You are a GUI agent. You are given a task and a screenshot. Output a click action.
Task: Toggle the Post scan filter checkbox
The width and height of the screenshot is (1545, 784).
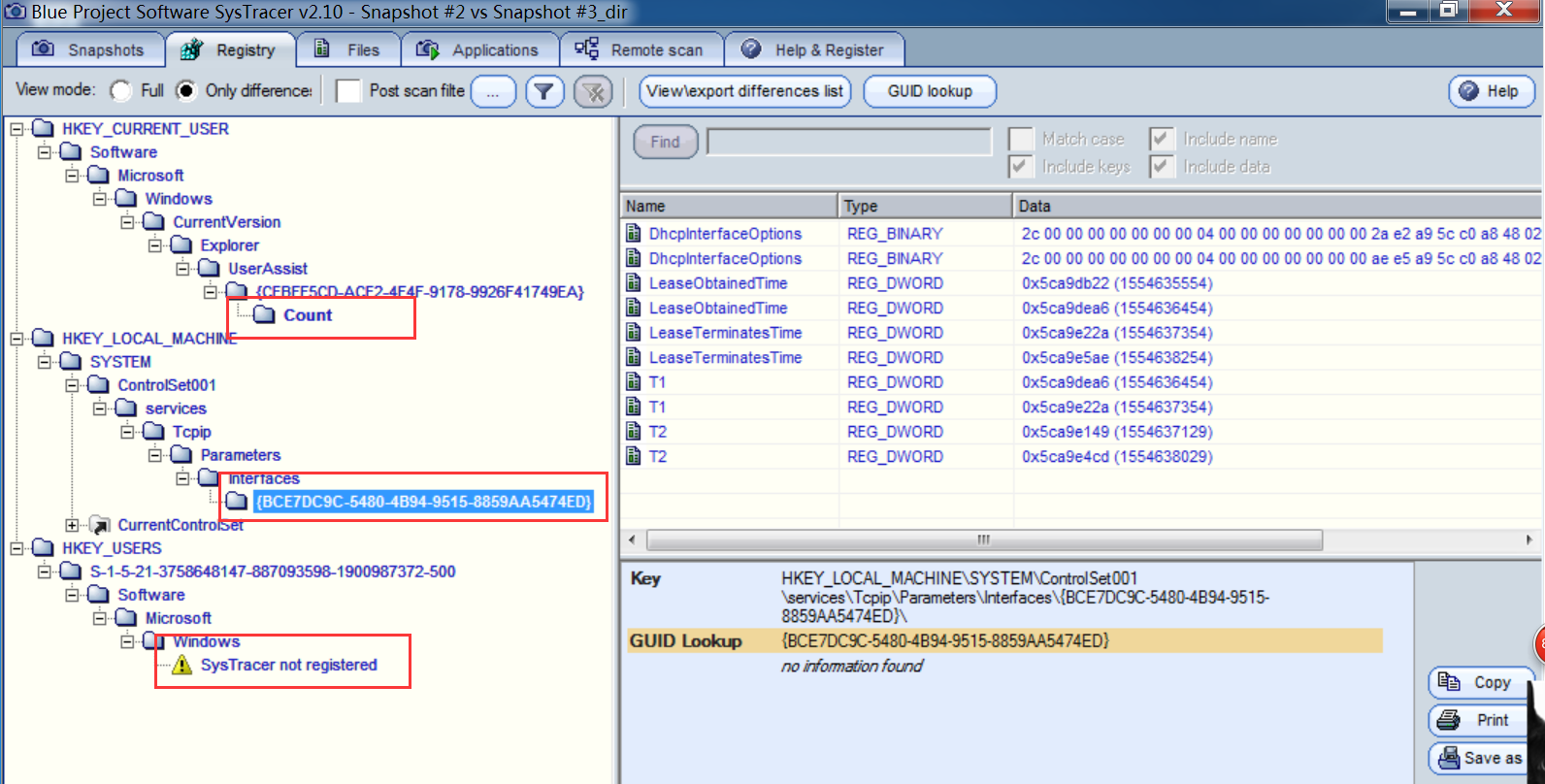tap(348, 91)
